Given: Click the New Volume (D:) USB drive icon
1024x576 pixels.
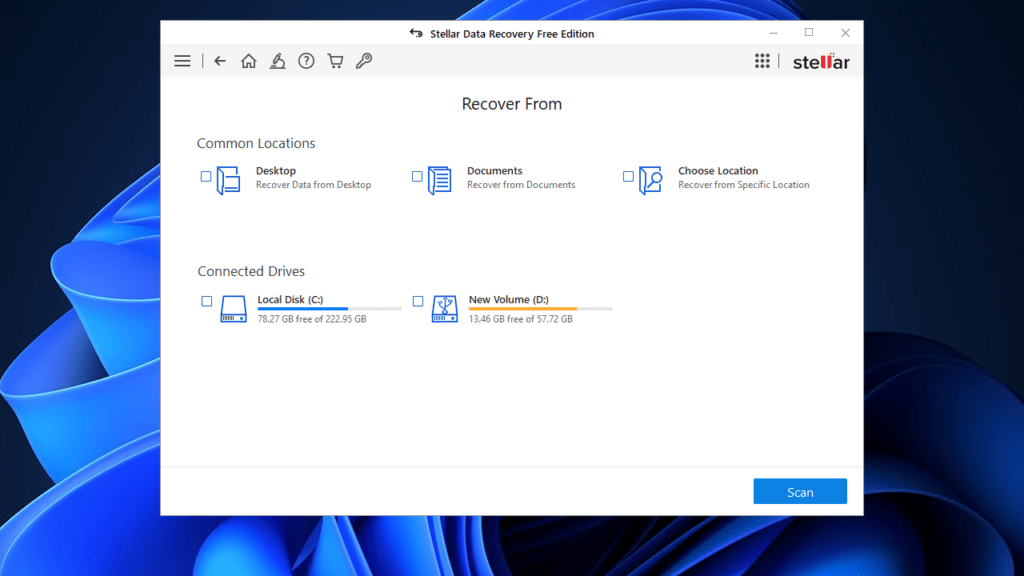Looking at the screenshot, I should [445, 309].
